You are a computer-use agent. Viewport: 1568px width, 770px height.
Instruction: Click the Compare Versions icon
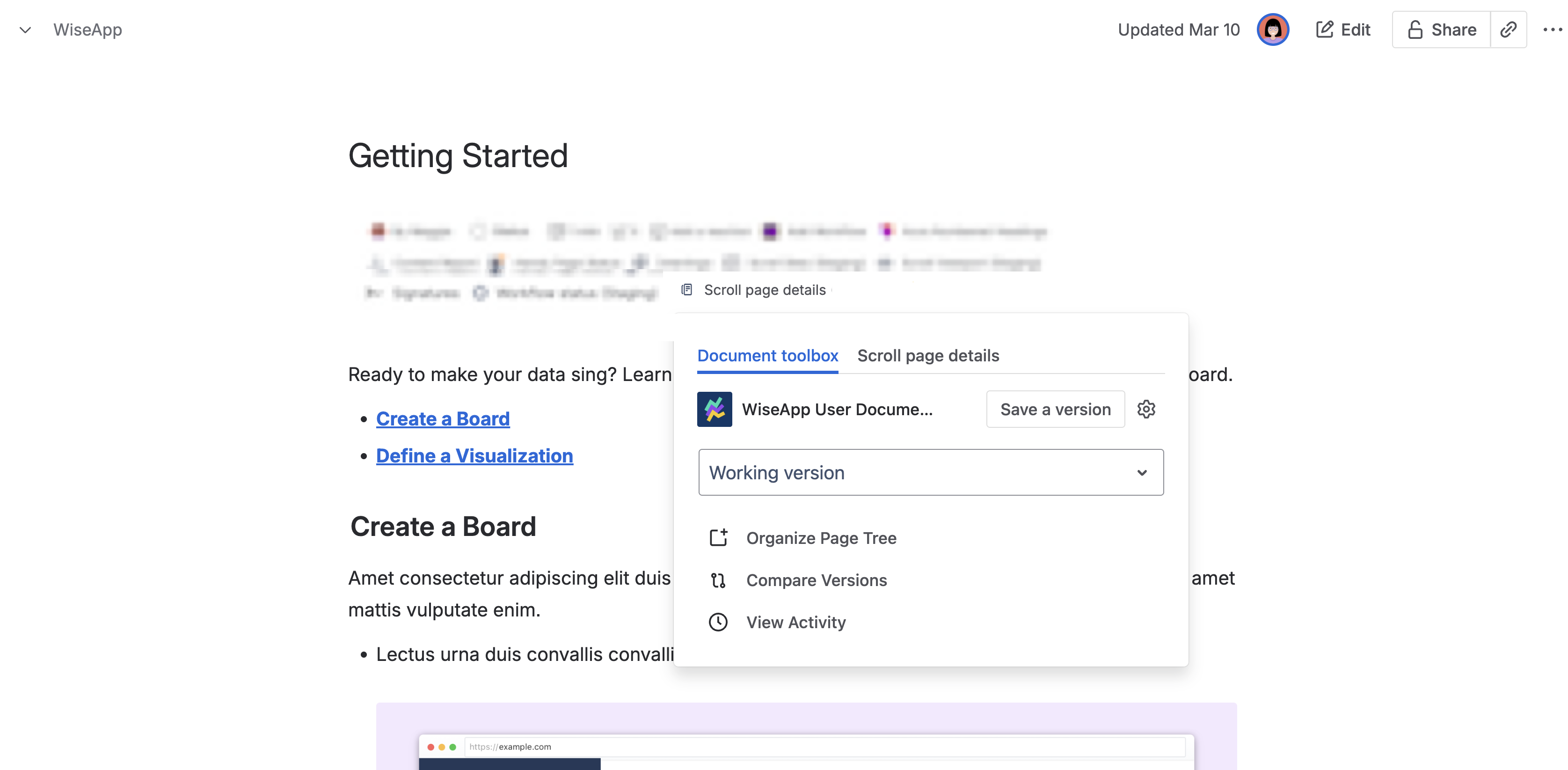[719, 580]
